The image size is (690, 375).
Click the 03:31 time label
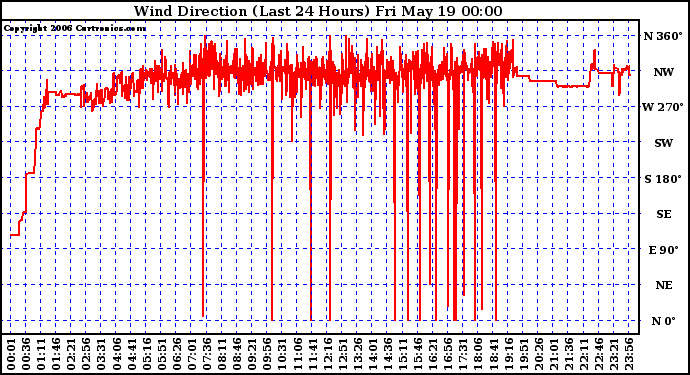[x=101, y=354]
